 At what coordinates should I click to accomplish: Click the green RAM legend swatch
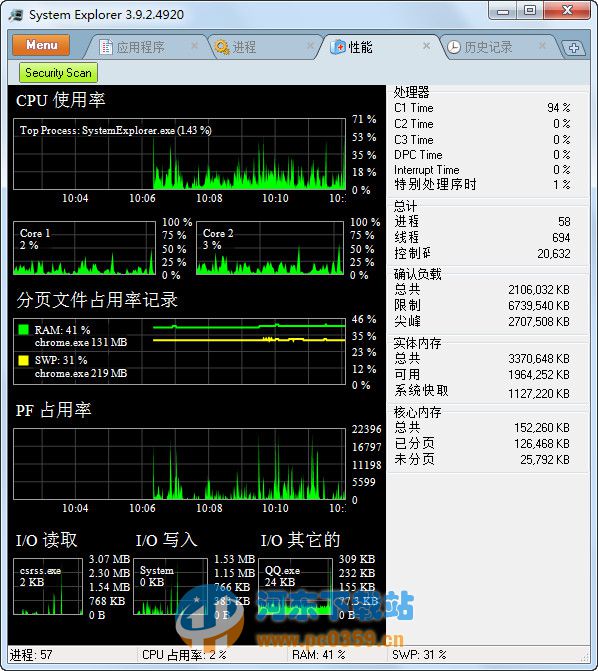tap(24, 330)
